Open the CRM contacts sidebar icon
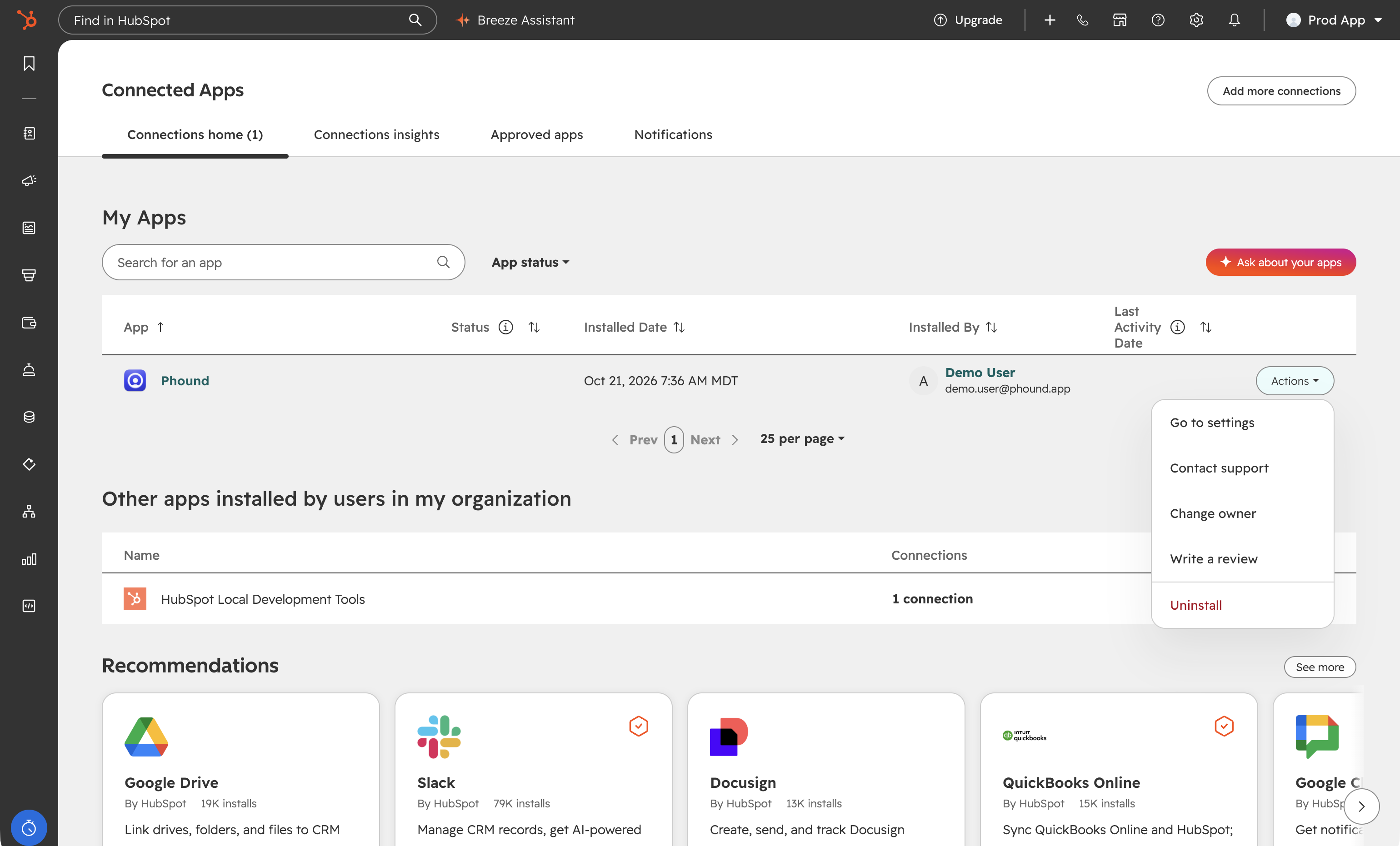 tap(29, 134)
